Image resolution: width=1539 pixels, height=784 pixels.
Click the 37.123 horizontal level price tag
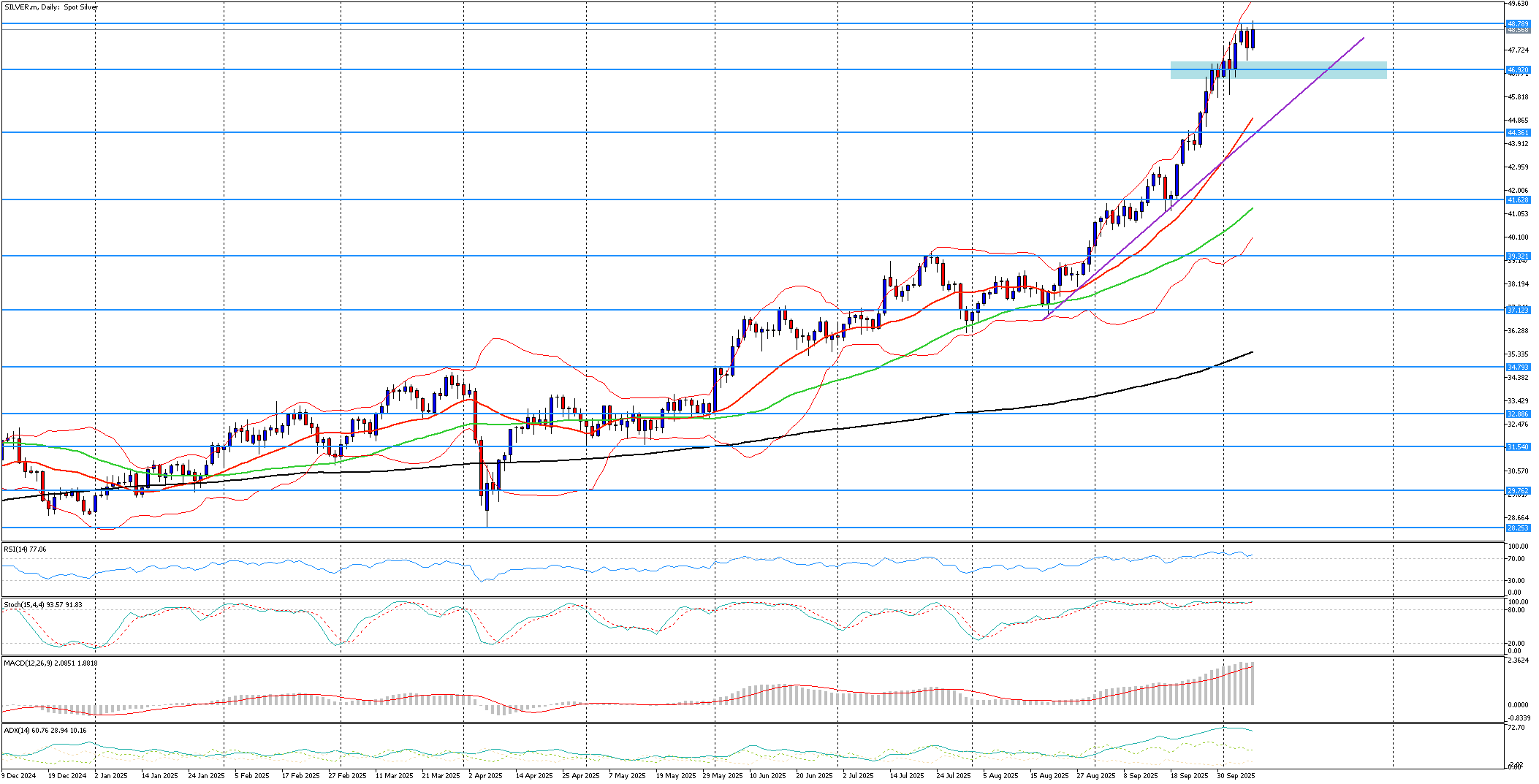coord(1518,311)
